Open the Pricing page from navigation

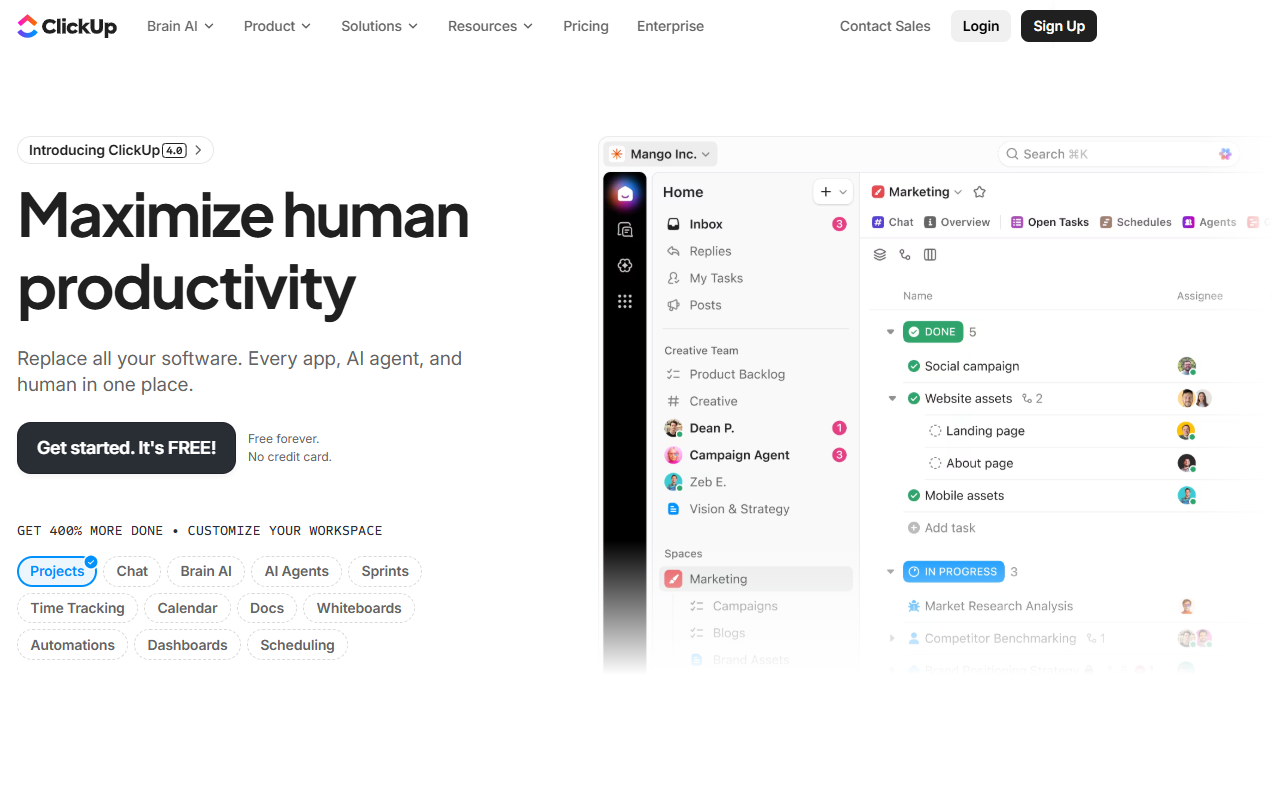coord(585,26)
